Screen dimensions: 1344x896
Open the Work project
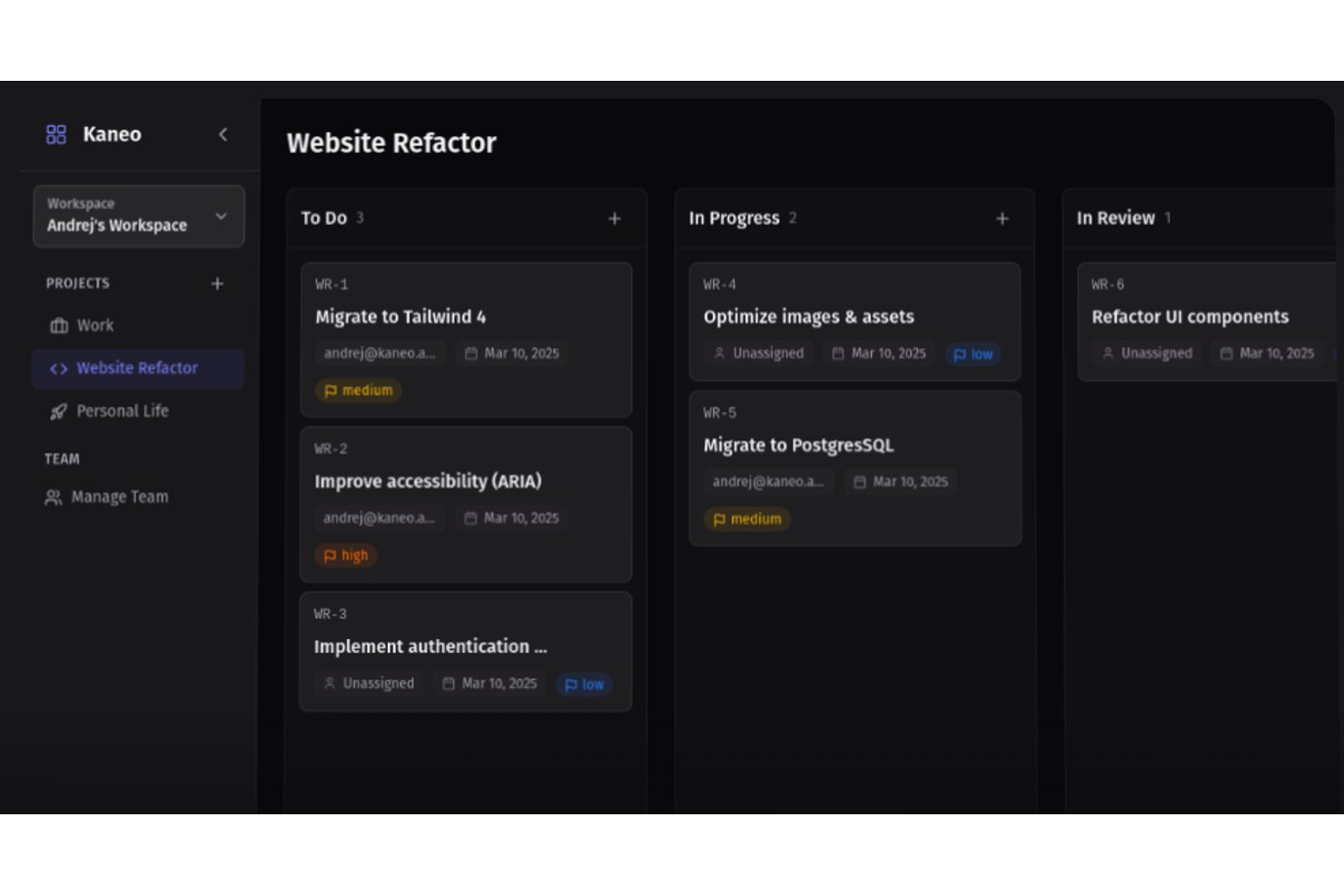(x=139, y=325)
